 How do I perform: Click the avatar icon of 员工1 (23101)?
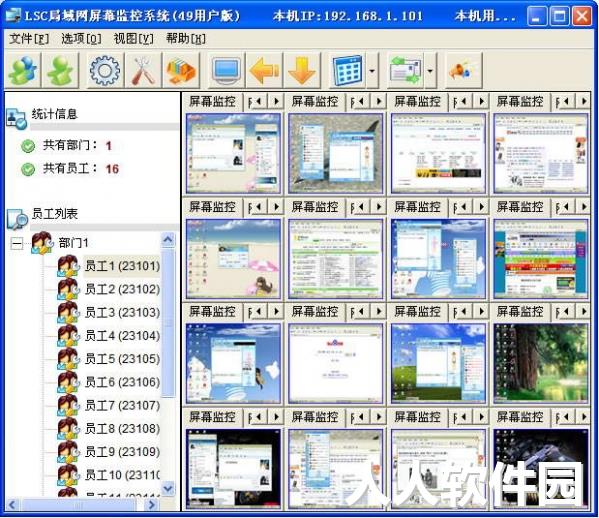(68, 266)
